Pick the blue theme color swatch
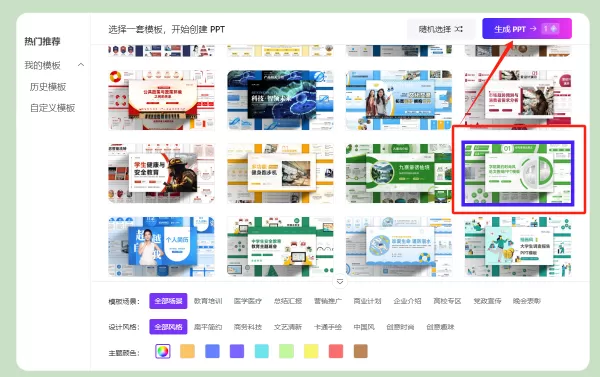 [212, 351]
